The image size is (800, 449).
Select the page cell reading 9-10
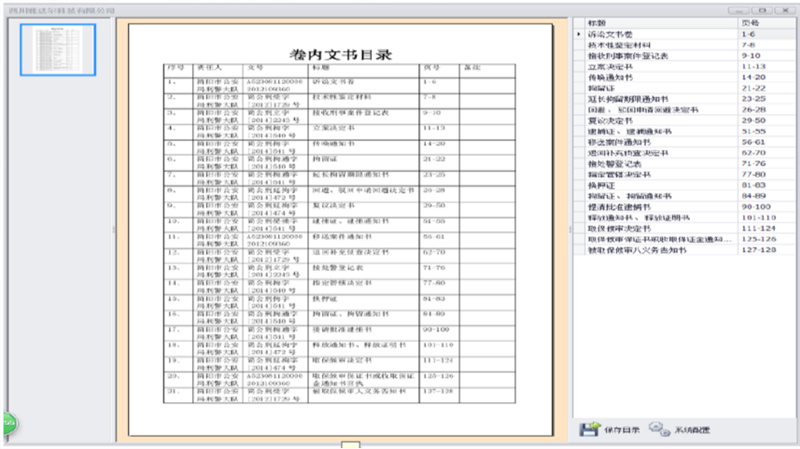coord(766,56)
